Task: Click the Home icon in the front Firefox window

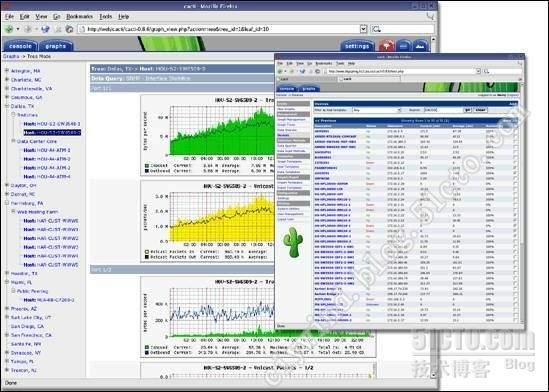Action: click(x=317, y=71)
